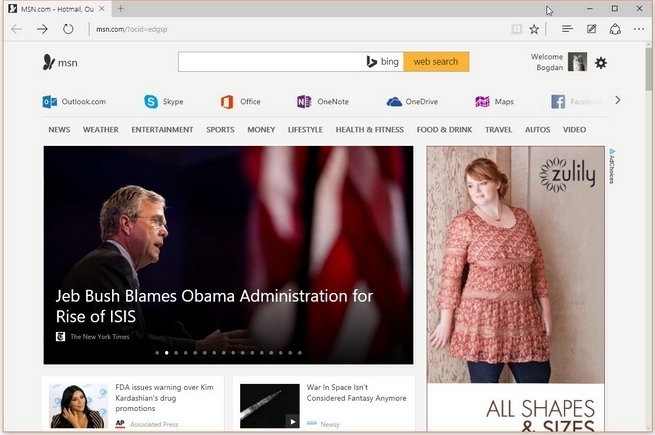Click the Kim Kardashian story thumbnail
This screenshot has width=655, height=435.
tap(79, 406)
